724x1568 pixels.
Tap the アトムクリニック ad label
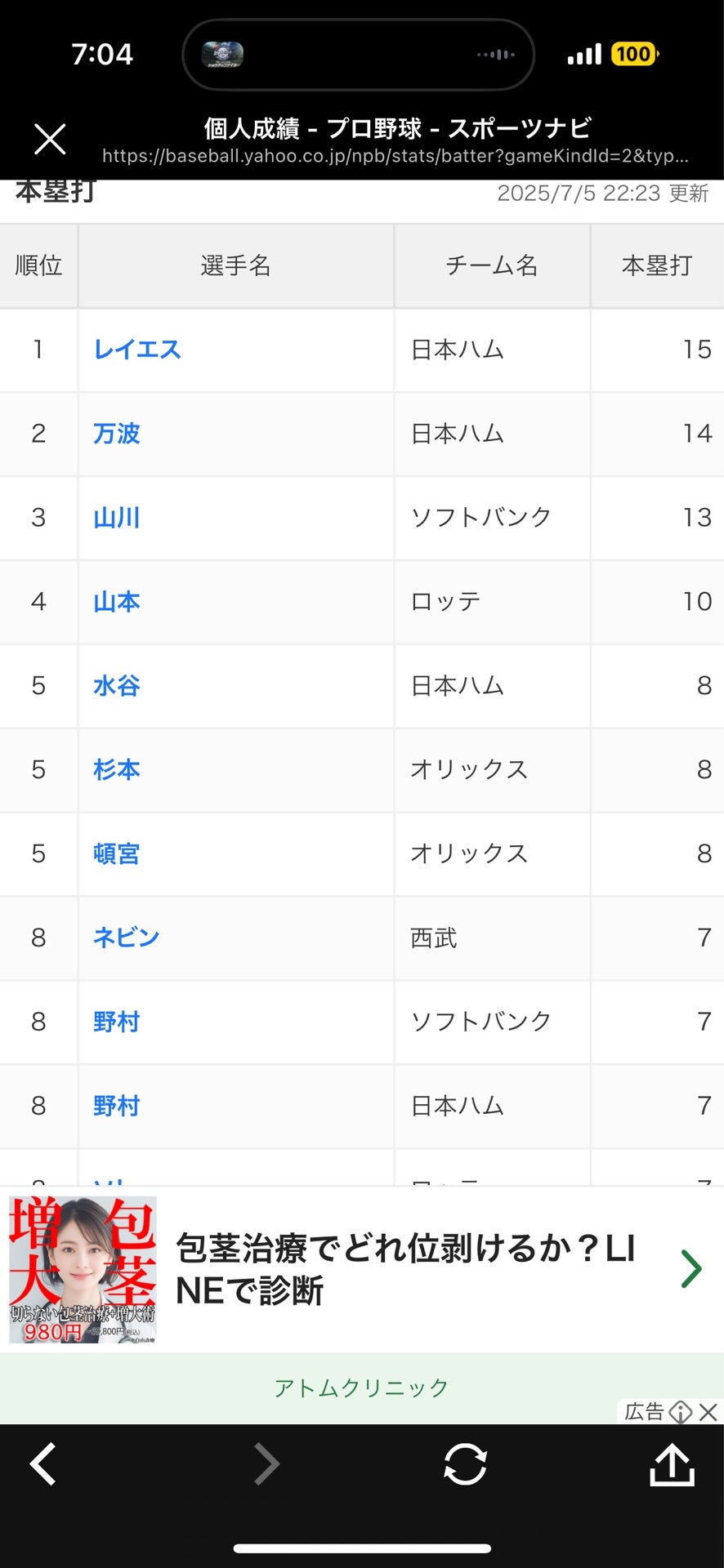pos(361,1388)
